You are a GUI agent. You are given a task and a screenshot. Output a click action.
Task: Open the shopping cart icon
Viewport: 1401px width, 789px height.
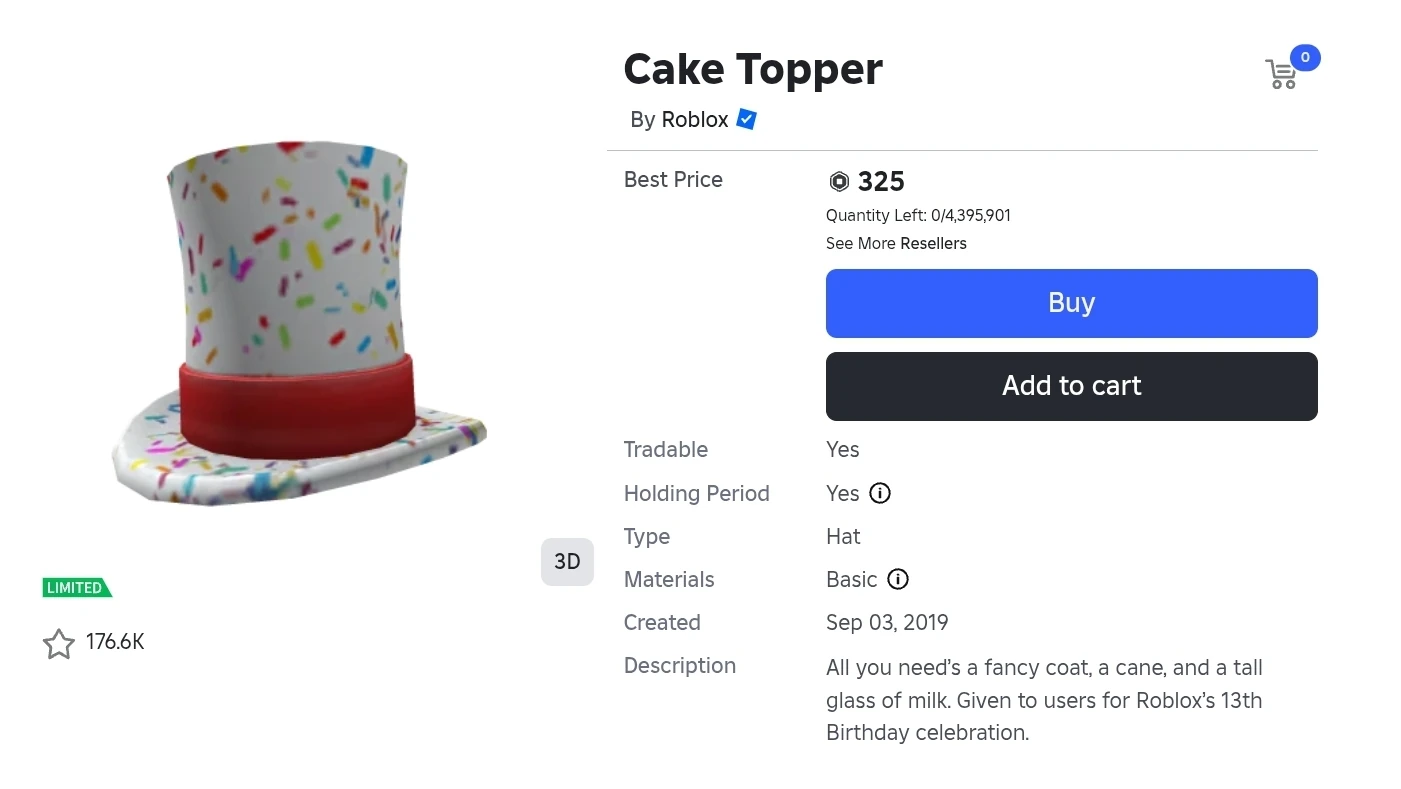point(1280,75)
